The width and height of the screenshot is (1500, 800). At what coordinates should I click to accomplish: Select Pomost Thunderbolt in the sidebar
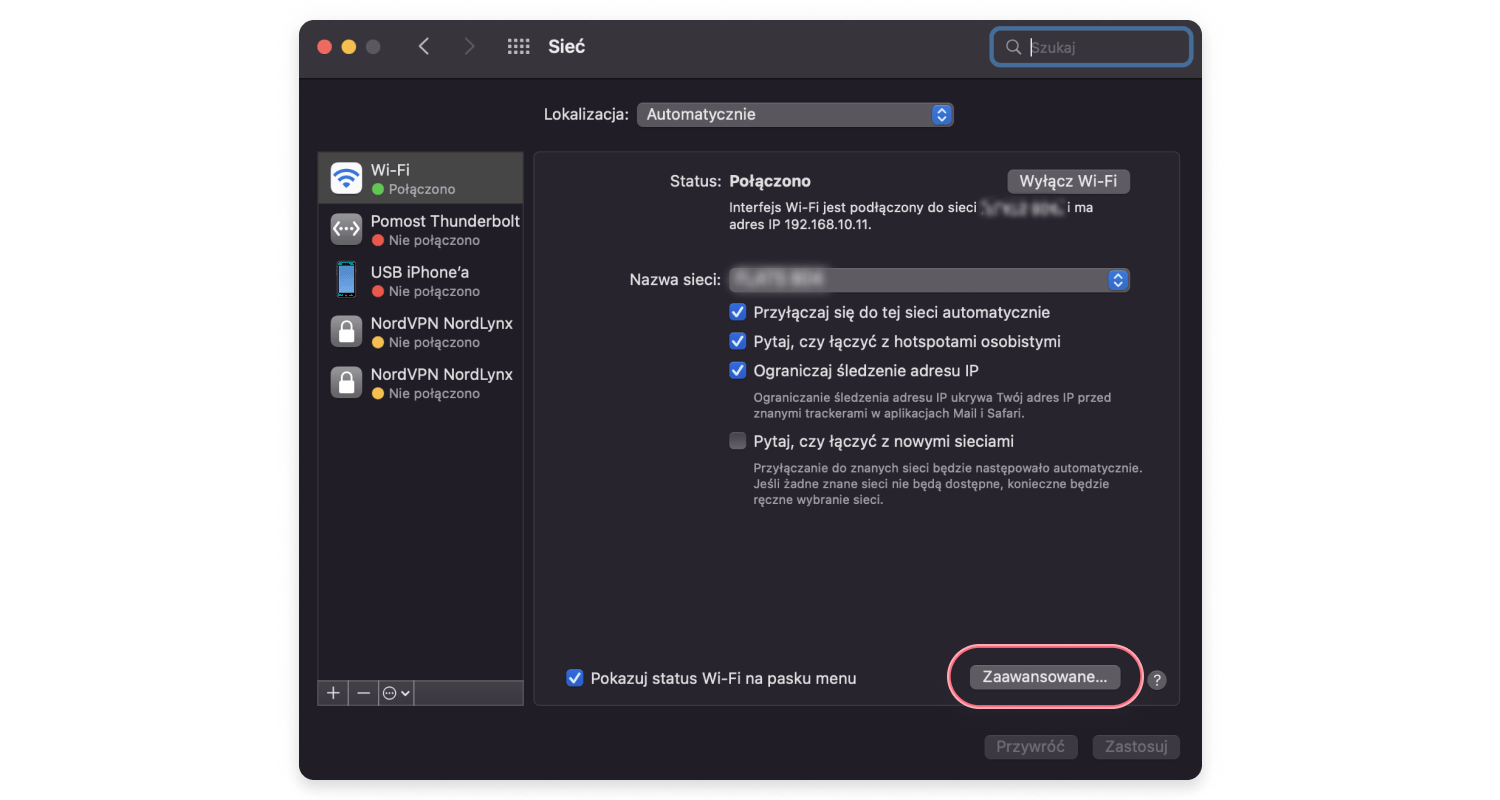420,229
